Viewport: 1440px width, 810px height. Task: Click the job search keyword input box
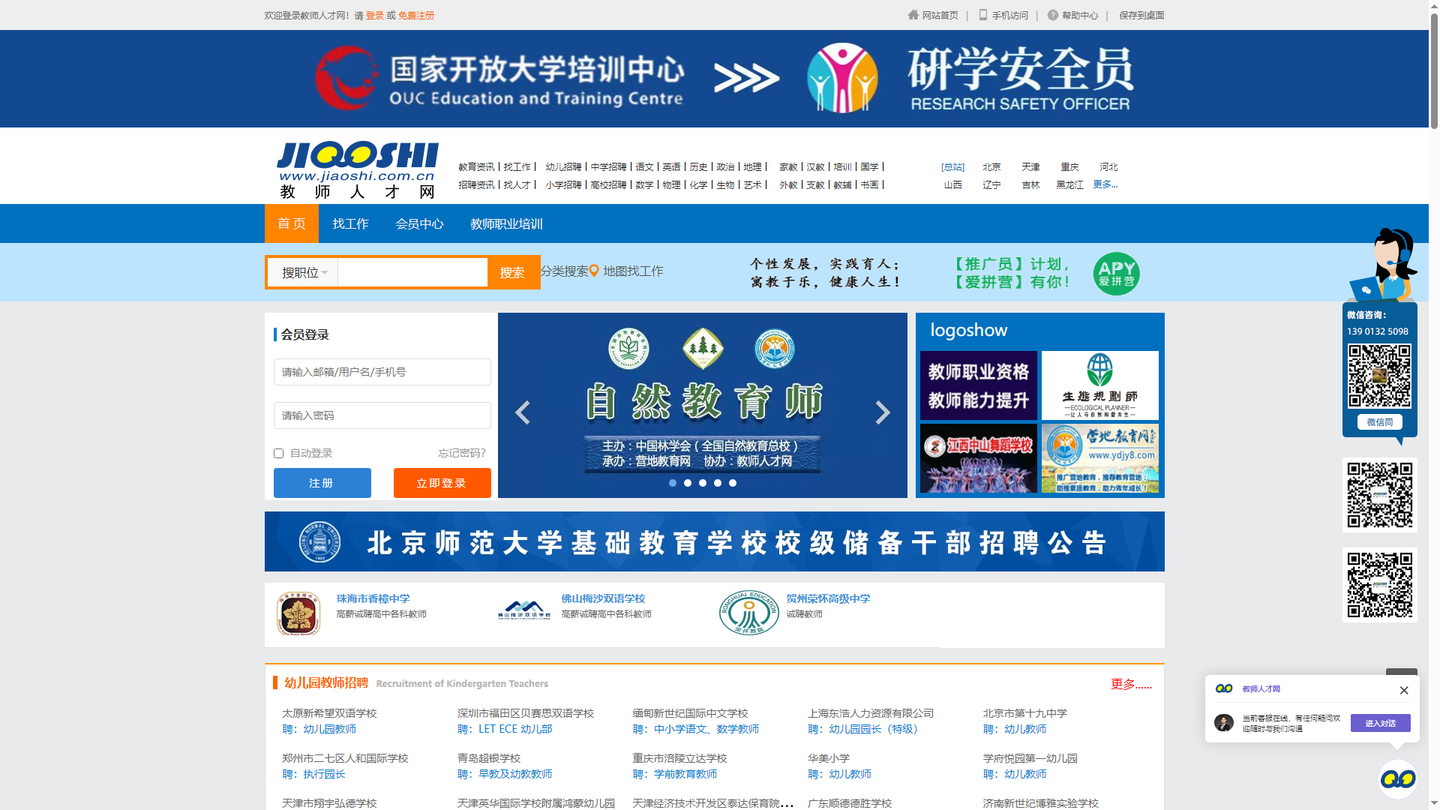click(412, 272)
